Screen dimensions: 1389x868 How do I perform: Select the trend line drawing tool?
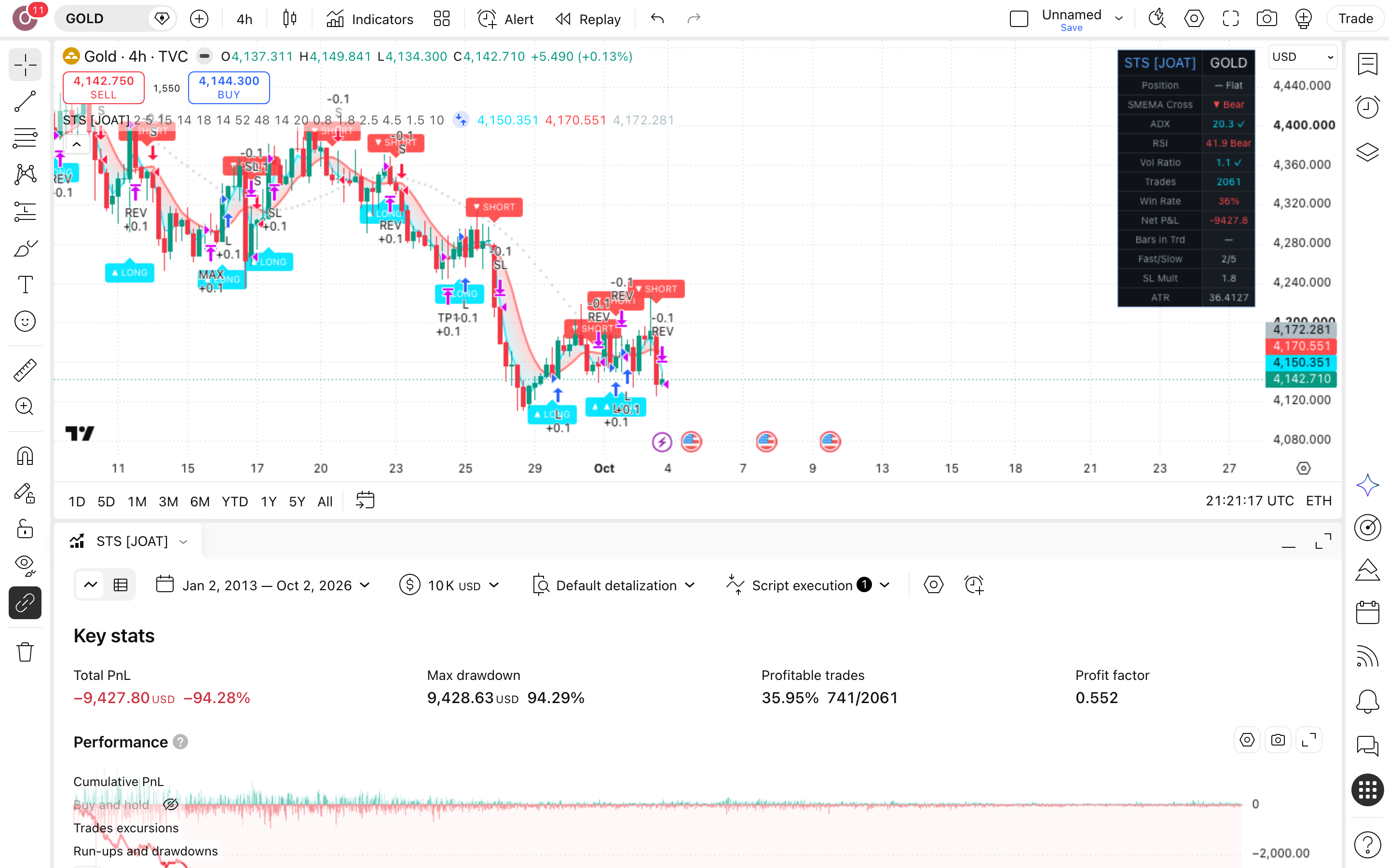(x=25, y=101)
